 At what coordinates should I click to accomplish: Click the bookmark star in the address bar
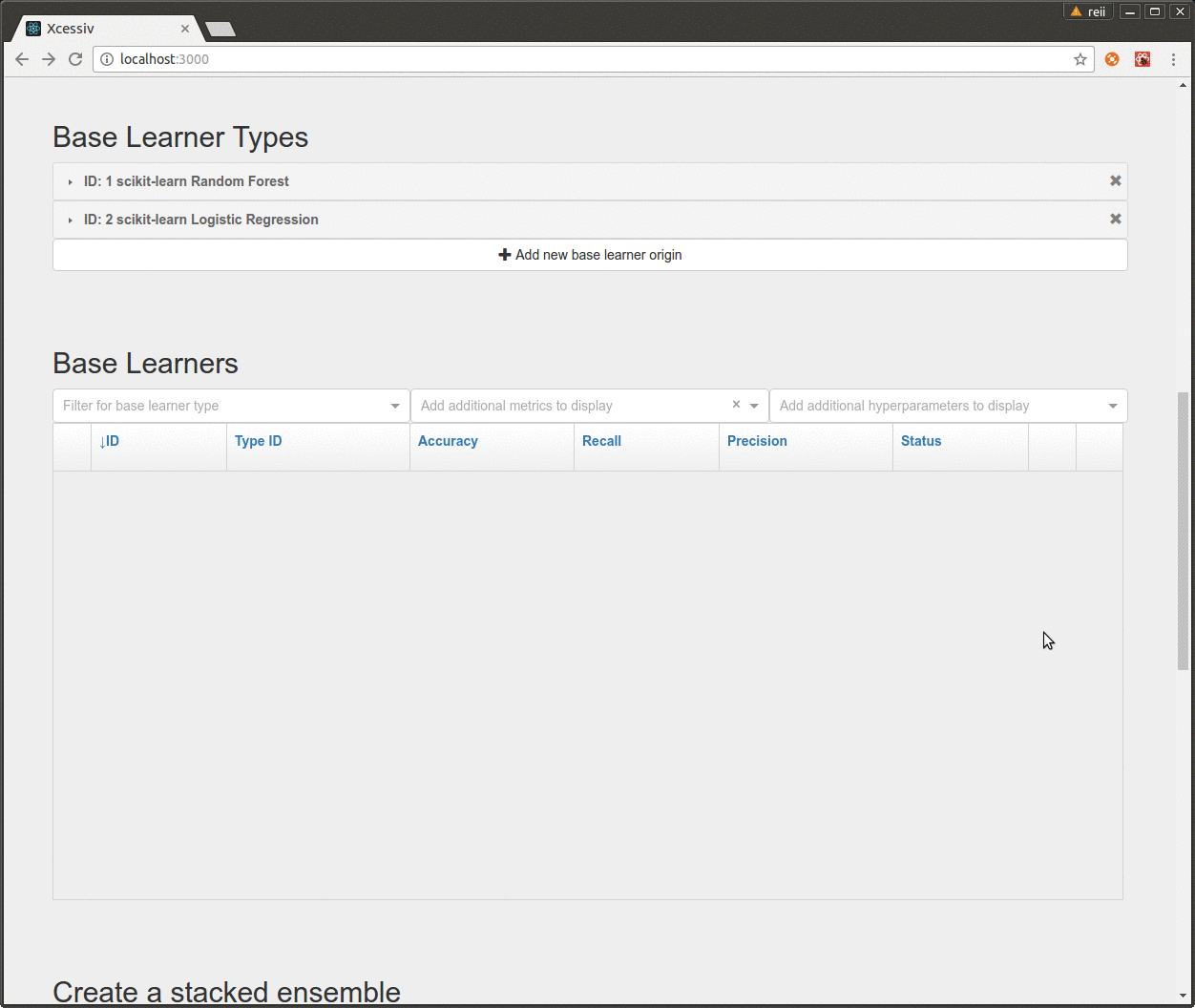pos(1080,58)
